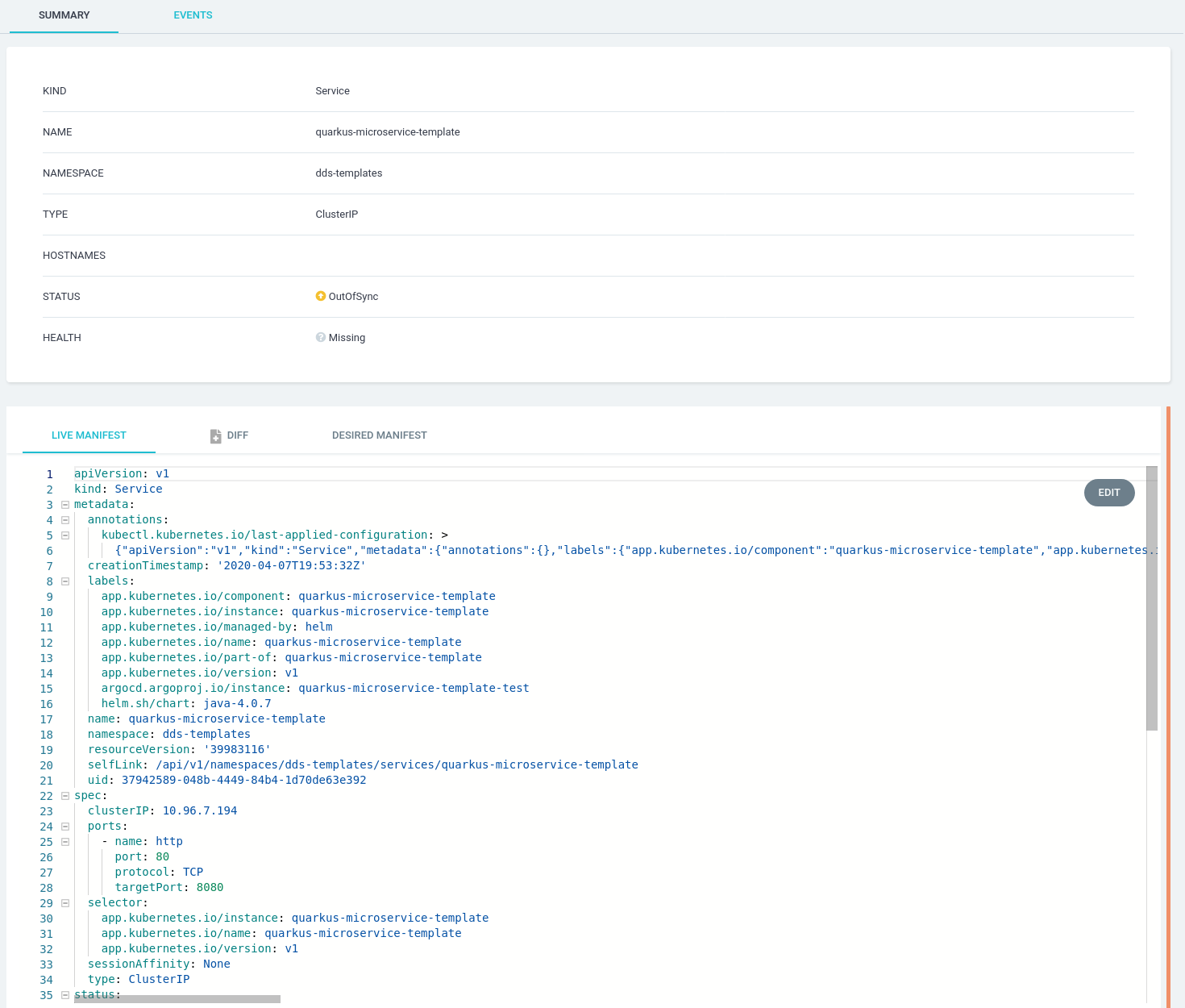Click the 'ClusterIP' type value in summary
The image size is (1185, 1008).
pos(337,215)
